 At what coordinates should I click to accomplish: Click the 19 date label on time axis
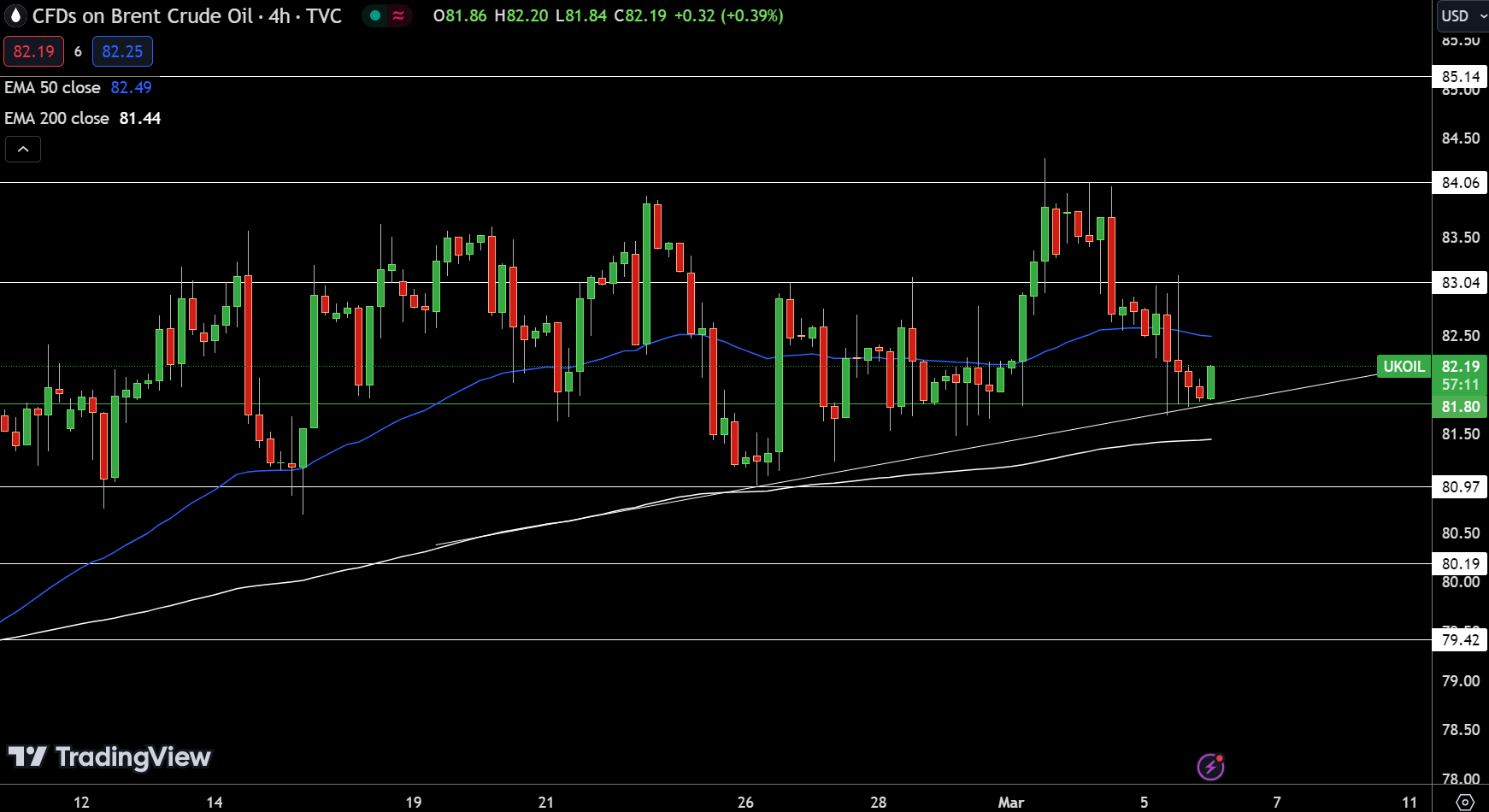[x=414, y=802]
